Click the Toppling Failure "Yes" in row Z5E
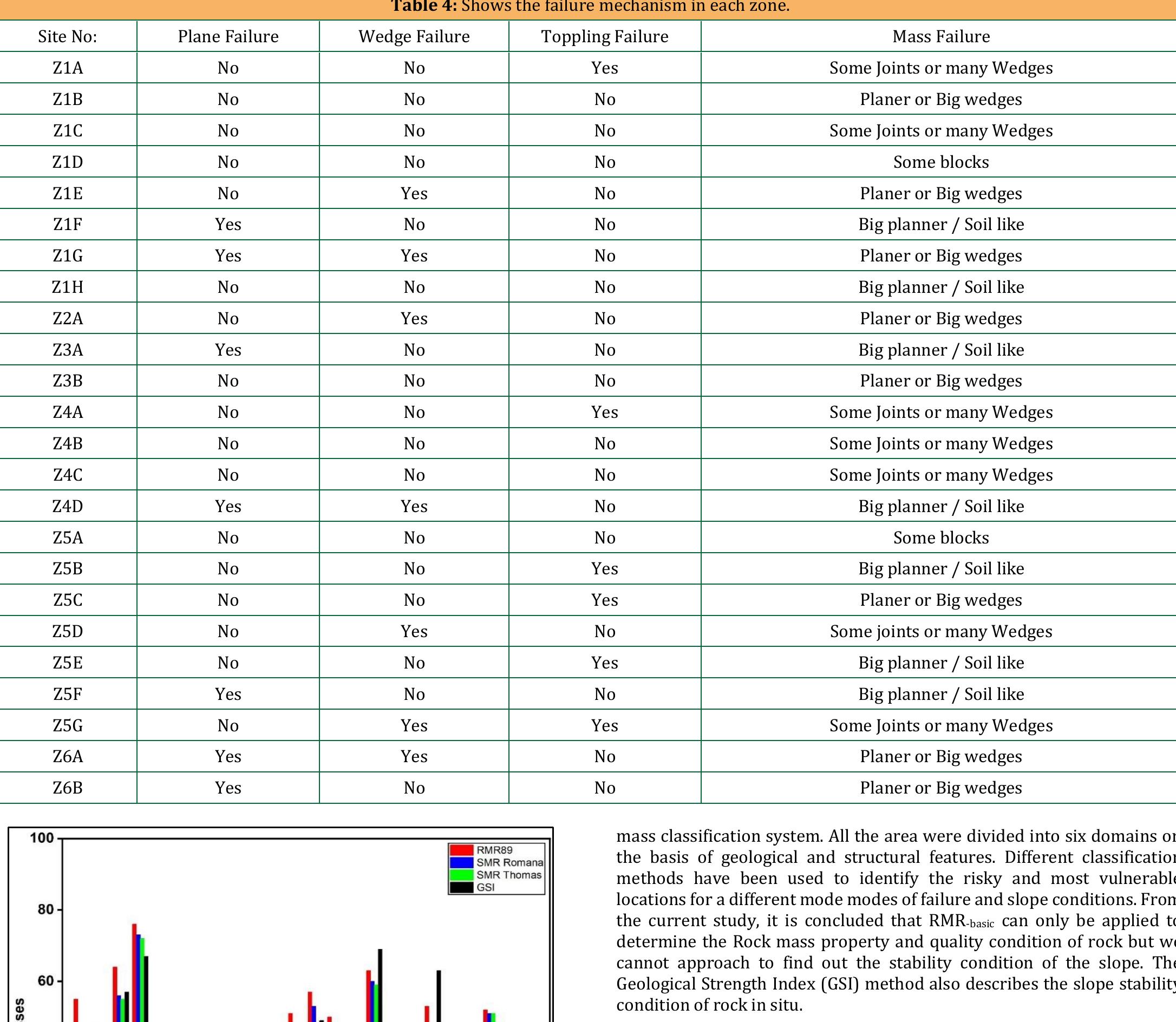This screenshot has height=1022, width=1176. [605, 663]
